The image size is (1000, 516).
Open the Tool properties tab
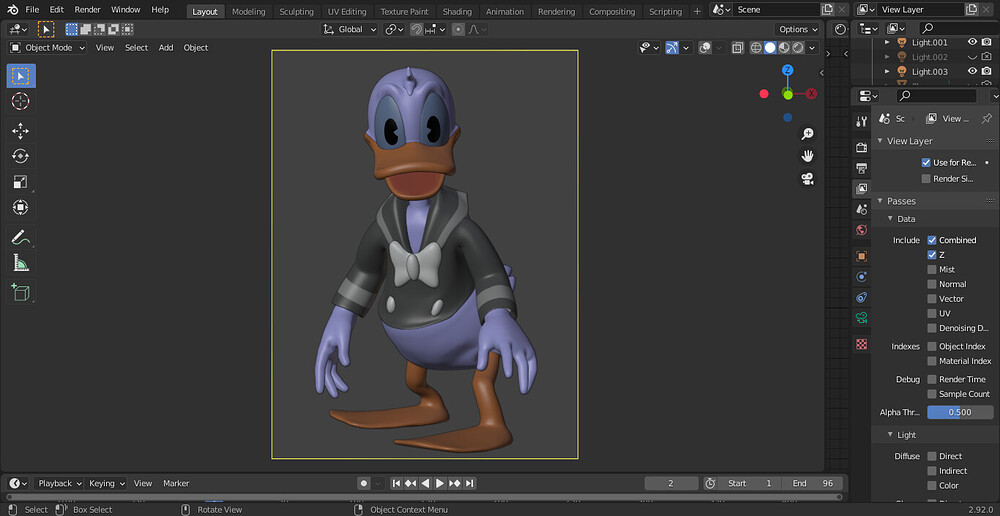[x=862, y=122]
